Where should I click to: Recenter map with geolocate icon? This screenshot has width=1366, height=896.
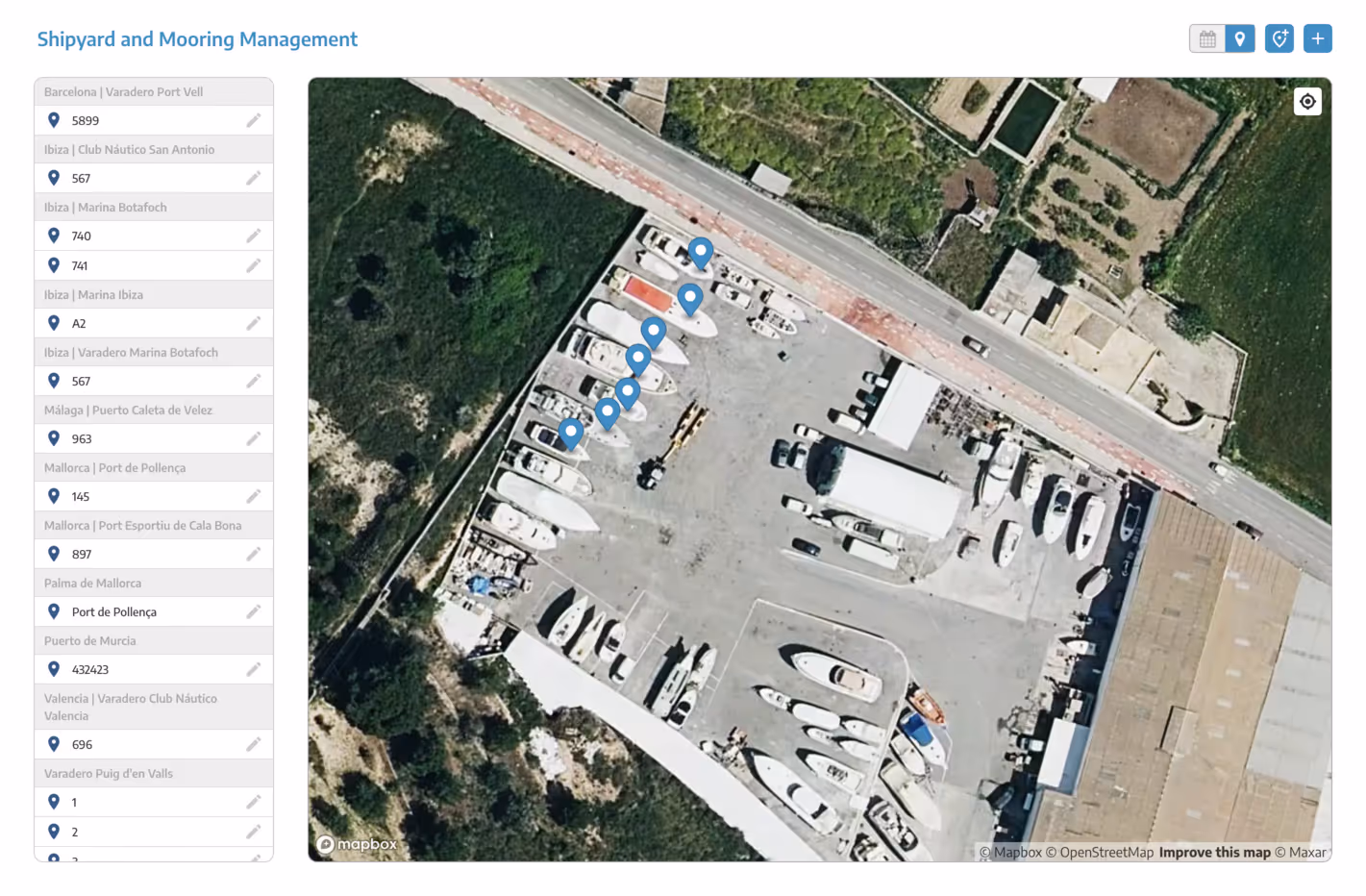(x=1307, y=102)
